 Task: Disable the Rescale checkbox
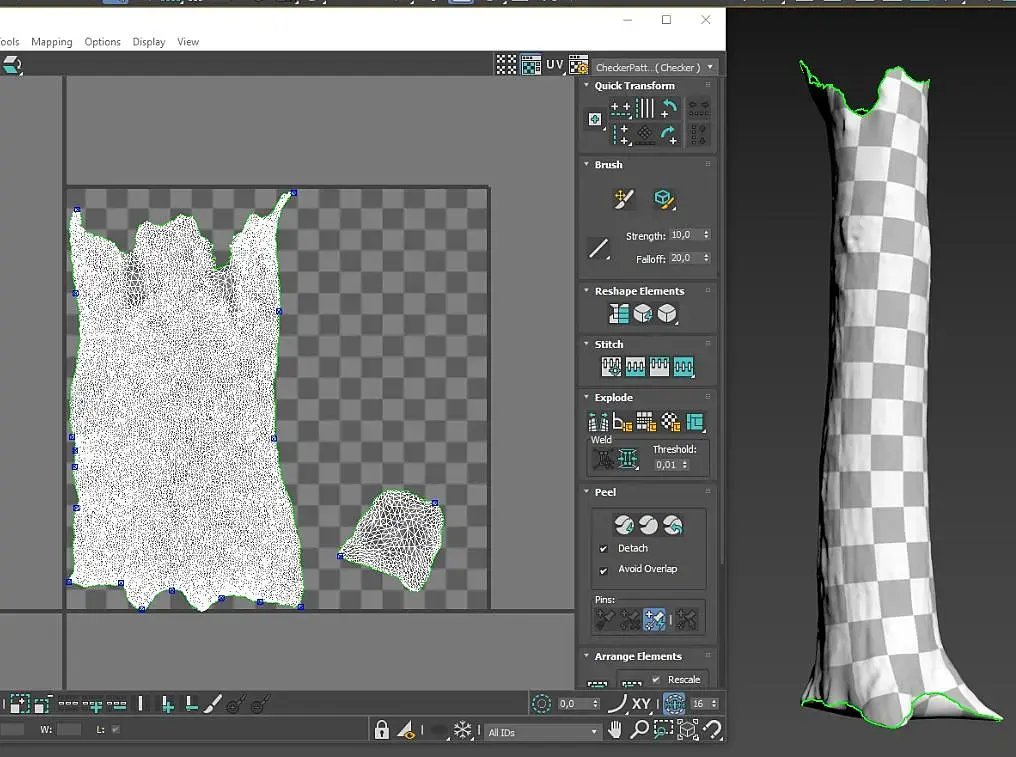[656, 680]
